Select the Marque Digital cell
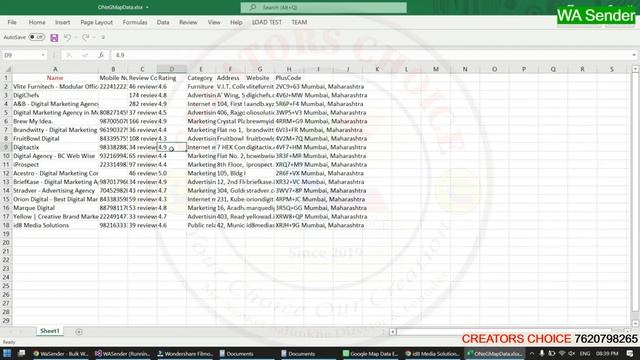 coord(55,208)
